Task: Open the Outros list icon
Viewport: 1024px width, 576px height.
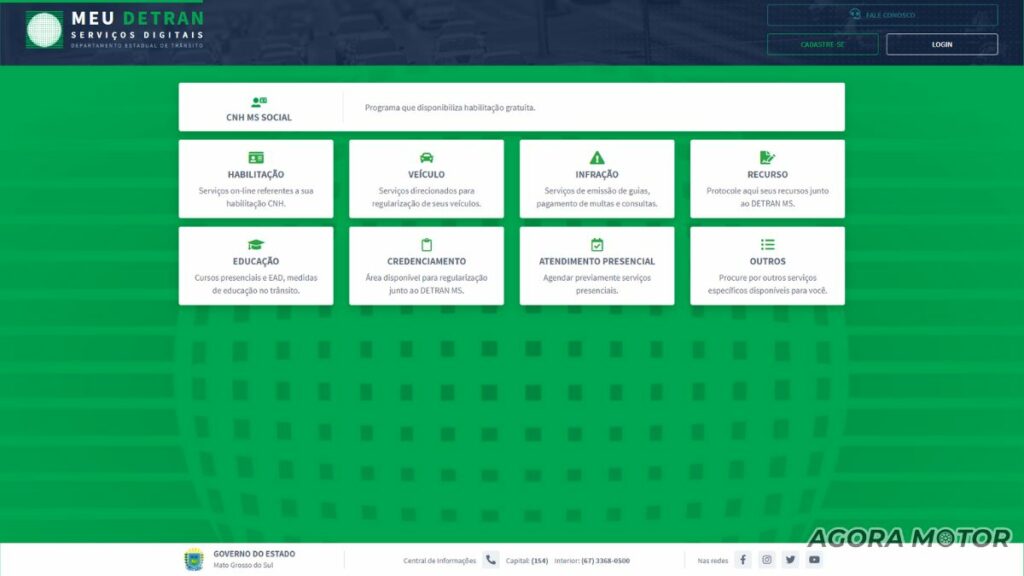Action: [767, 245]
